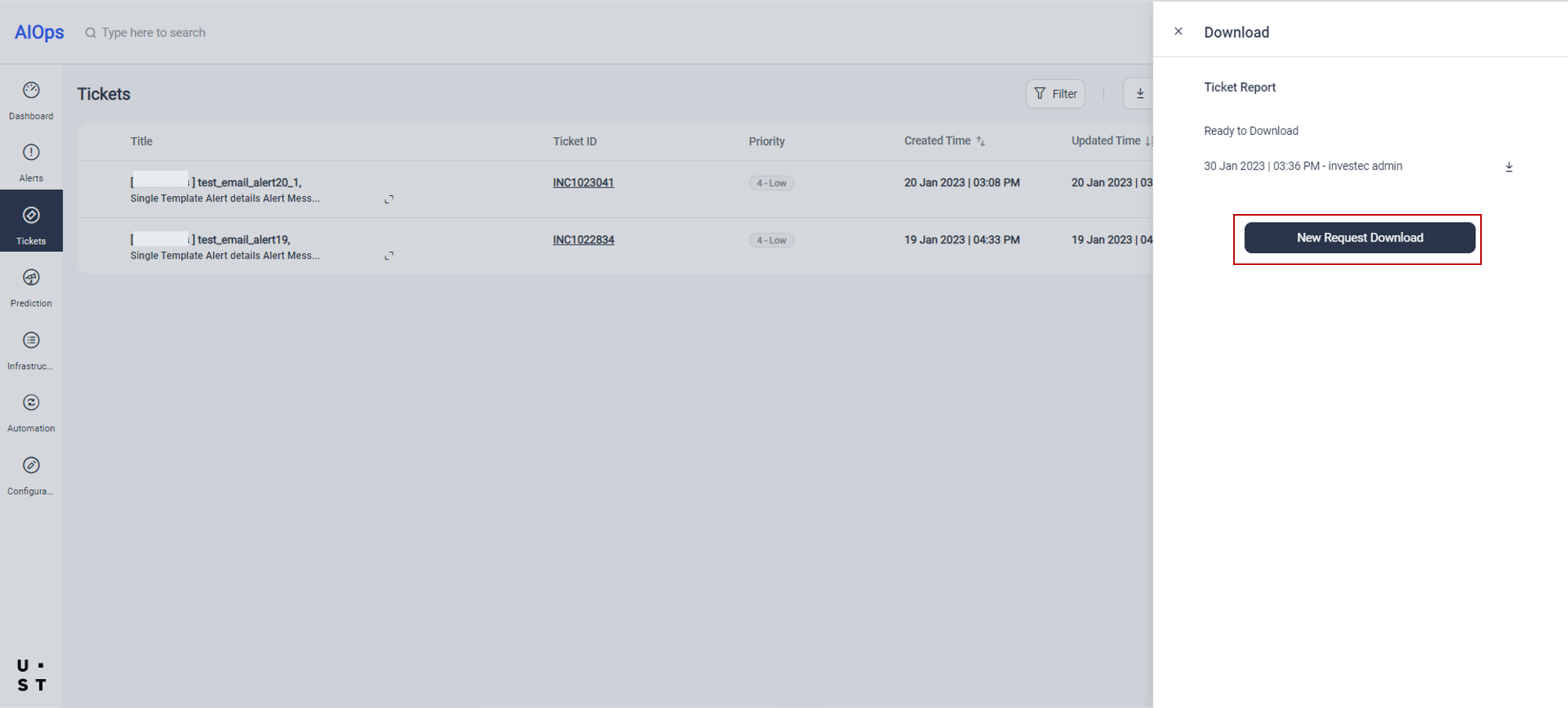Click the tickets download icon beside Filter
The height and width of the screenshot is (708, 1568).
[x=1140, y=94]
